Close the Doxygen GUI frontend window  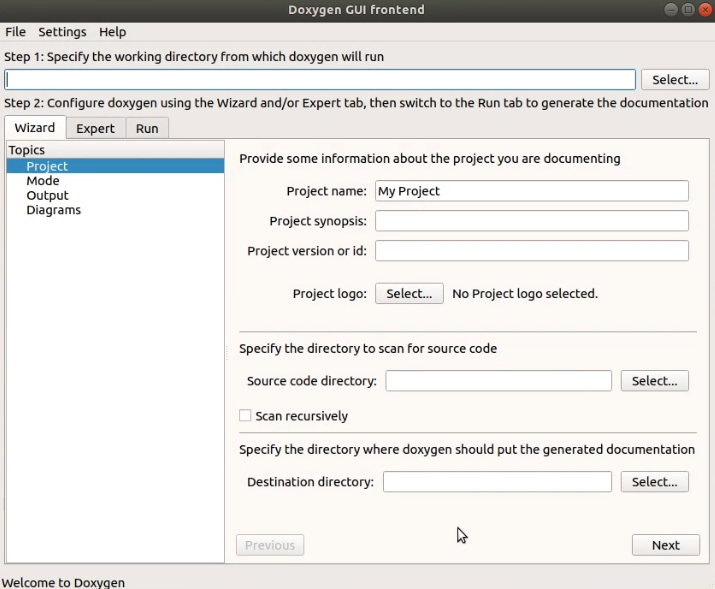tap(704, 10)
